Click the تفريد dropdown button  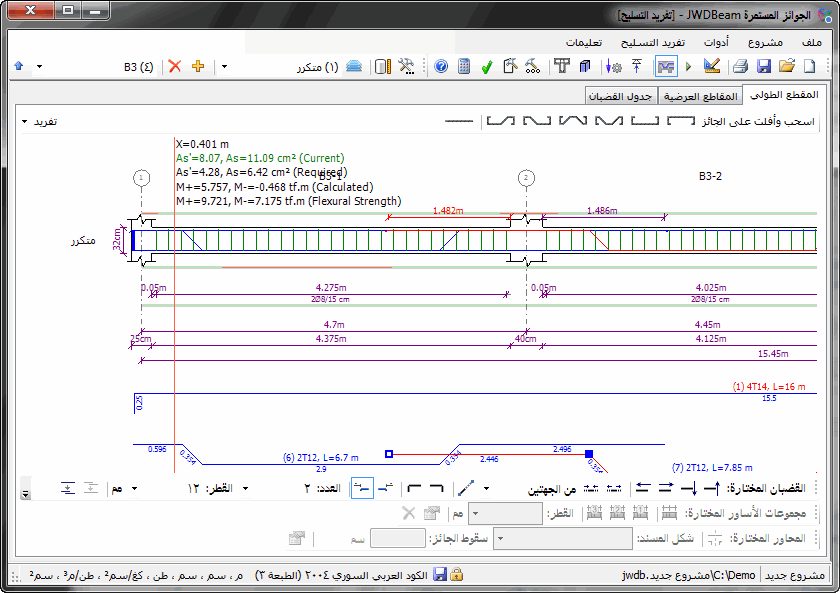click(40, 121)
